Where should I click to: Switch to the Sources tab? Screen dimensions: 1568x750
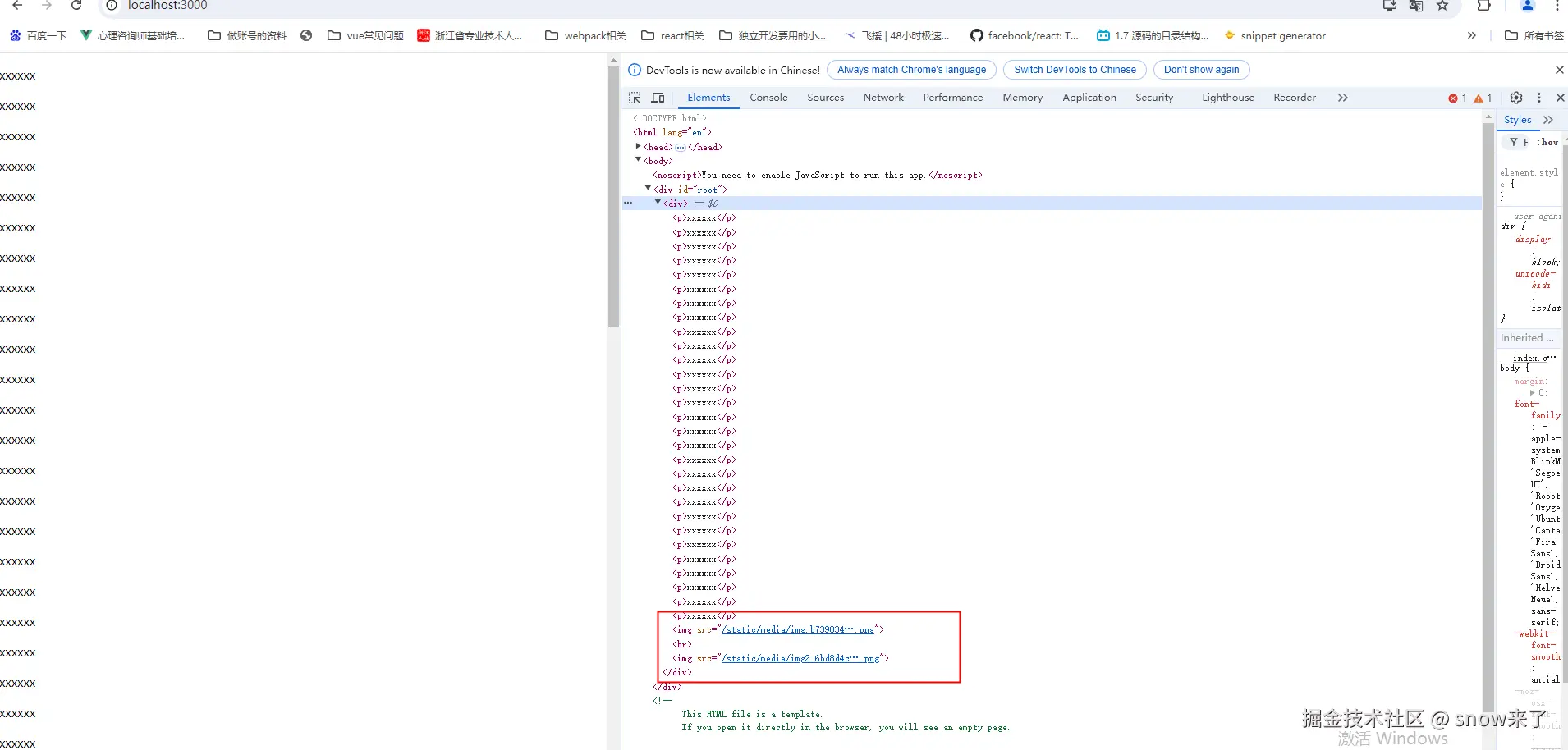pyautogui.click(x=825, y=98)
